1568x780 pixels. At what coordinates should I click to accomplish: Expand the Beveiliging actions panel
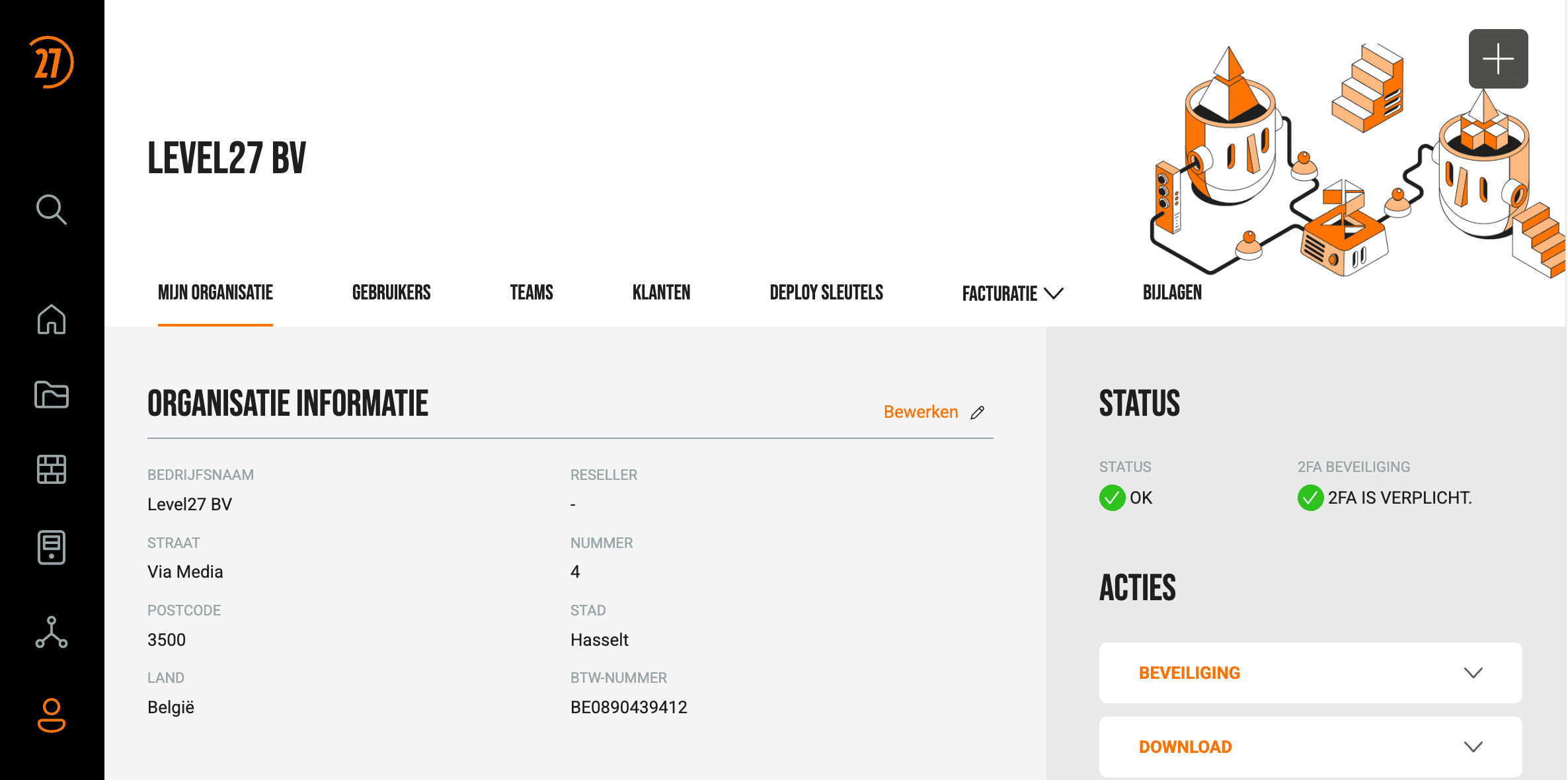tap(1310, 673)
